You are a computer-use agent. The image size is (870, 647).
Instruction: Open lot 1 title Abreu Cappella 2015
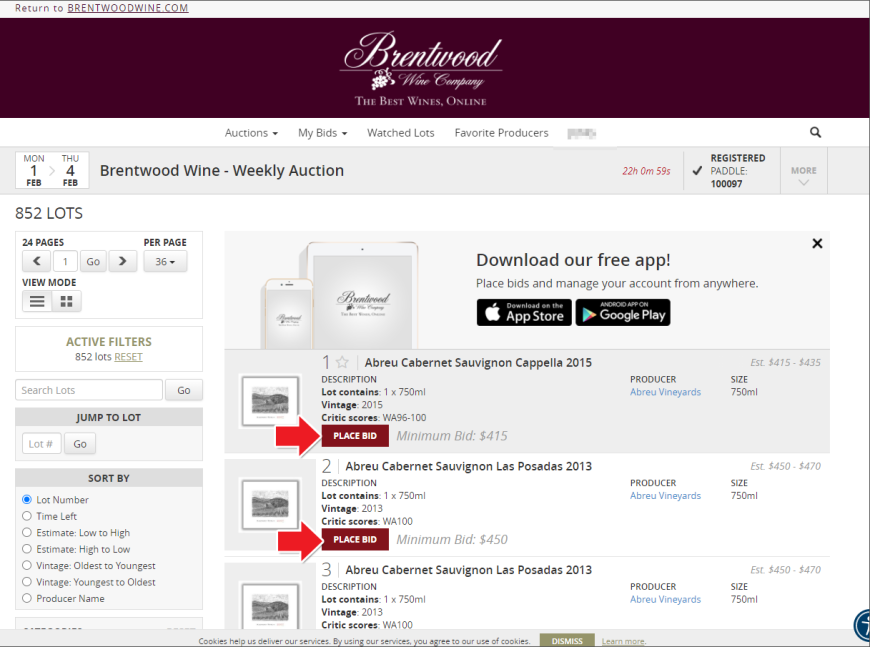coord(478,362)
